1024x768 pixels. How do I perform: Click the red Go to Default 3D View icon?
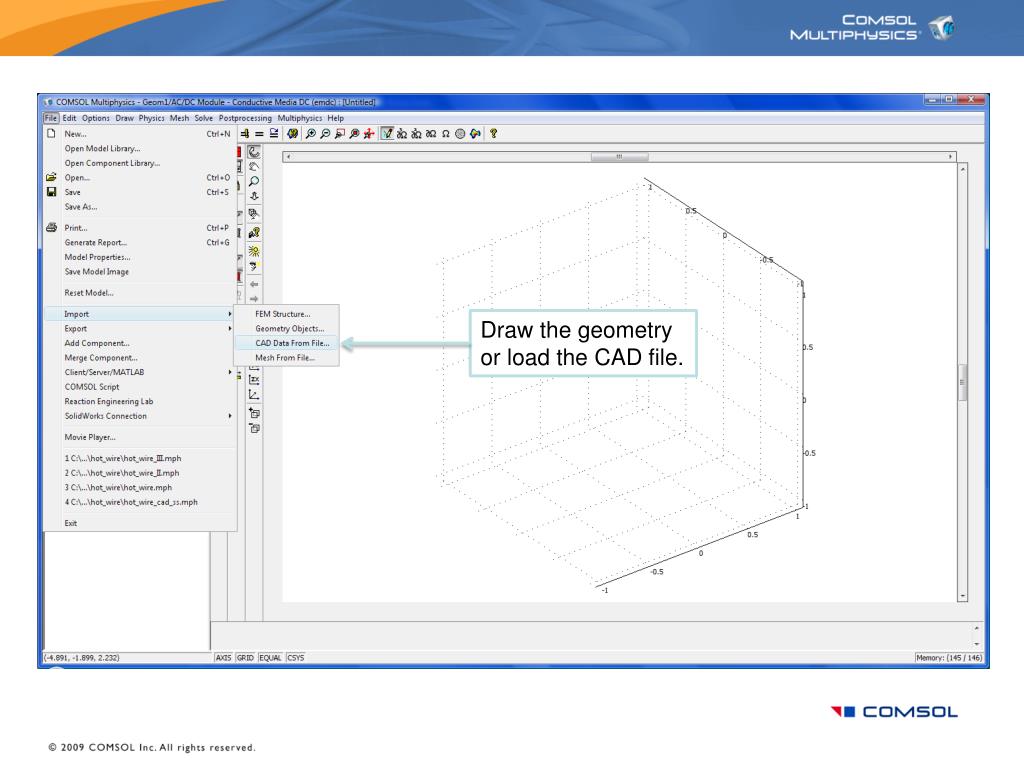coord(369,134)
